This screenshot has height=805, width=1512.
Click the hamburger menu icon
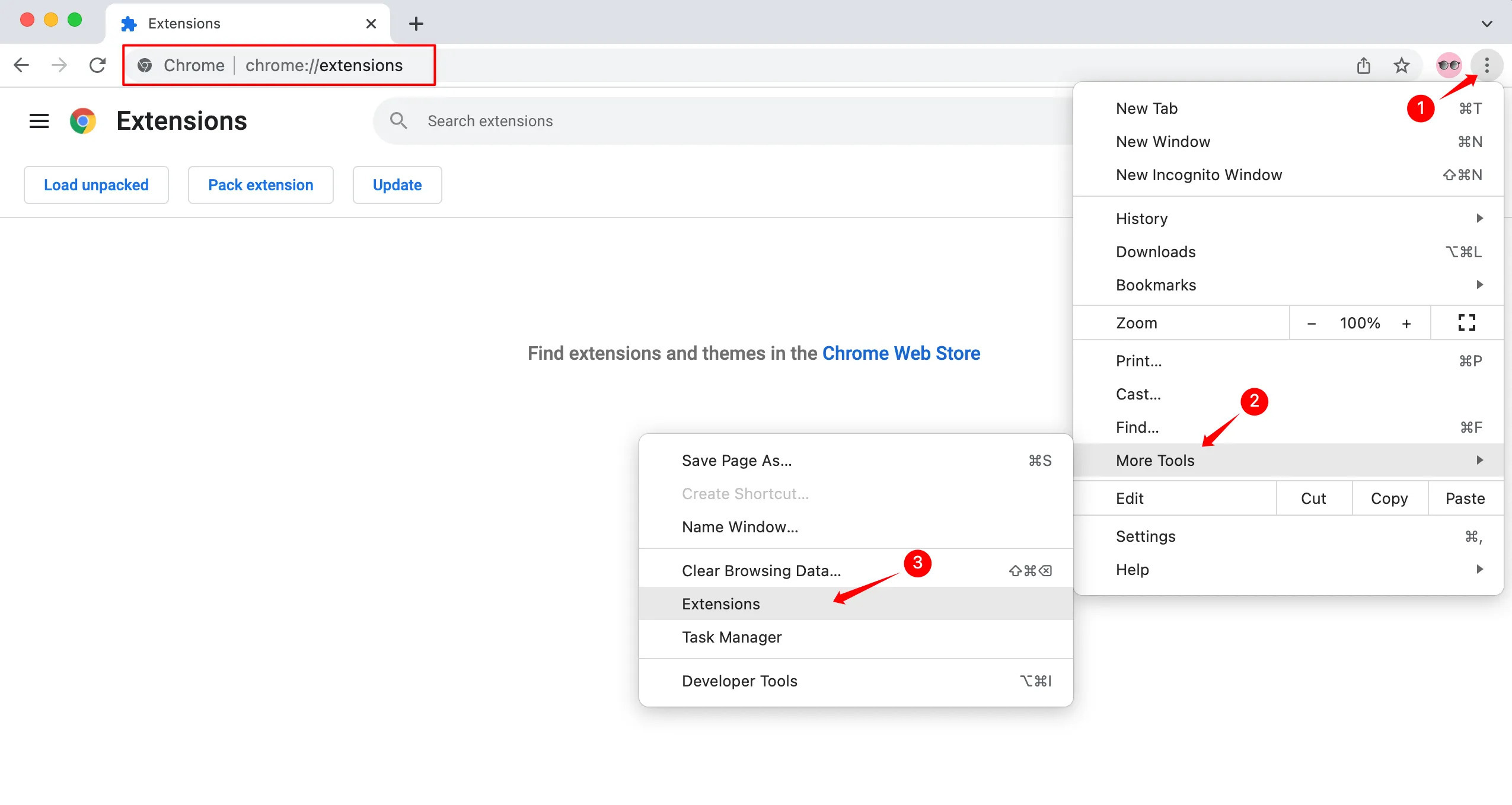(x=37, y=120)
